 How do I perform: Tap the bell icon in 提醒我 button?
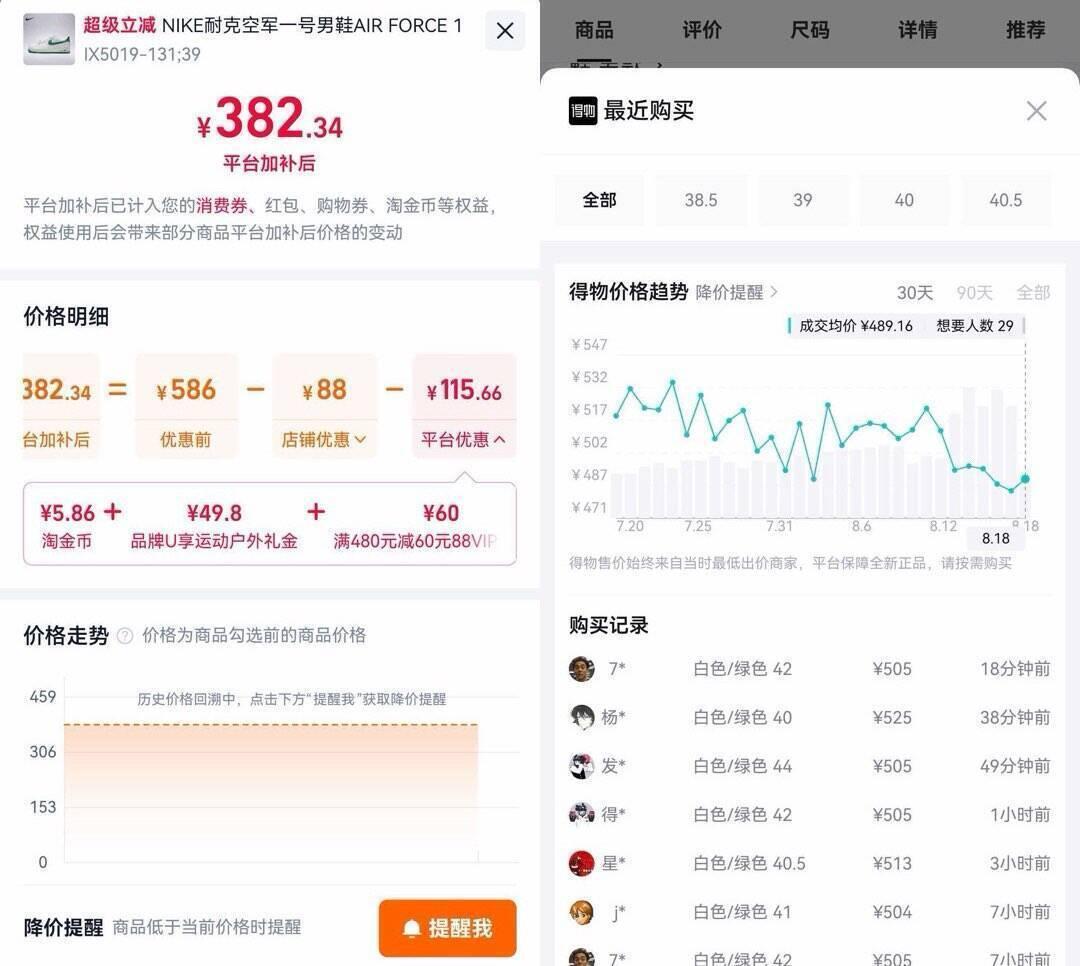[412, 928]
